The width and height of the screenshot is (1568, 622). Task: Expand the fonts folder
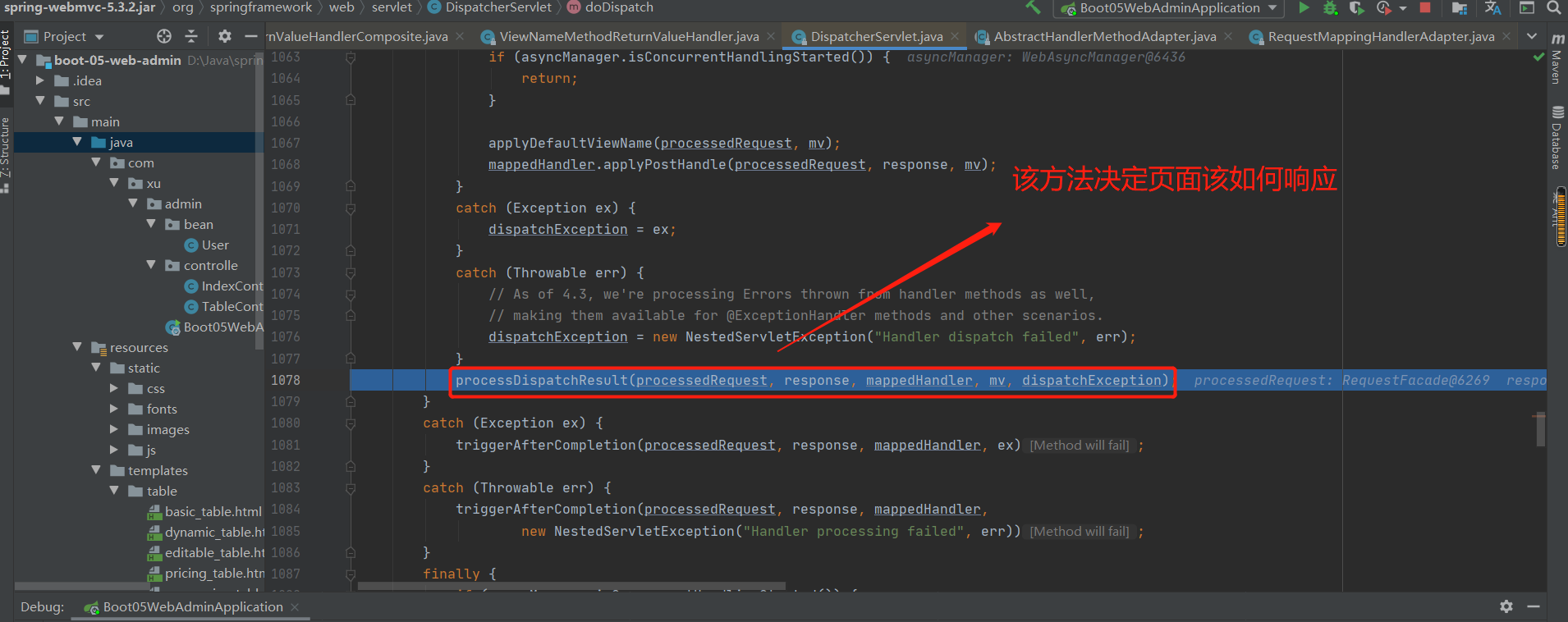pyautogui.click(x=114, y=409)
